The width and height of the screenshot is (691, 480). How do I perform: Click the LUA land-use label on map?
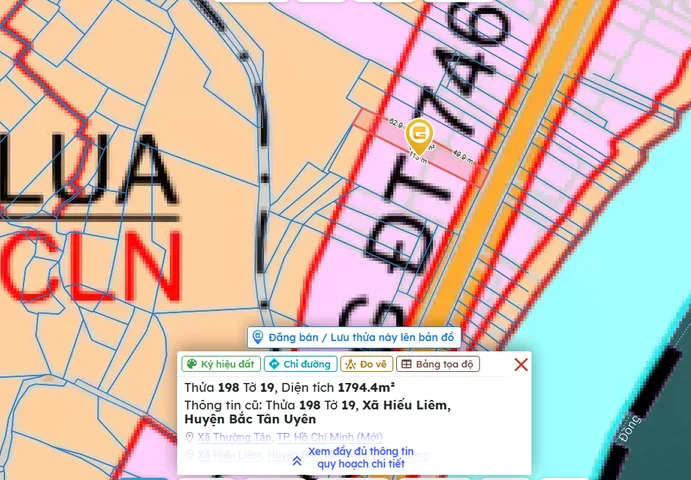(88, 170)
